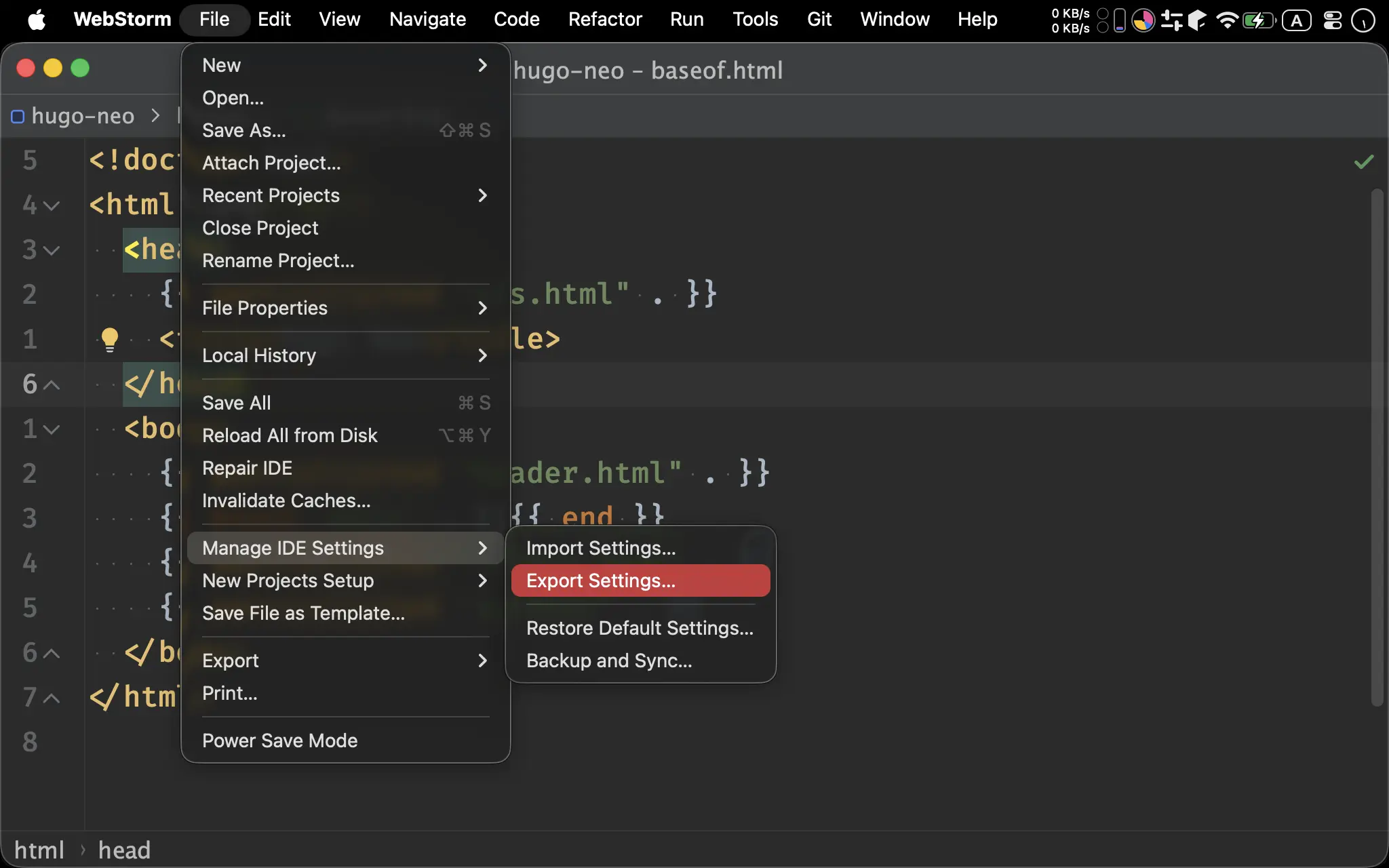Viewport: 1389px width, 868px height.
Task: Choose Rename Project...
Action: tap(345, 260)
